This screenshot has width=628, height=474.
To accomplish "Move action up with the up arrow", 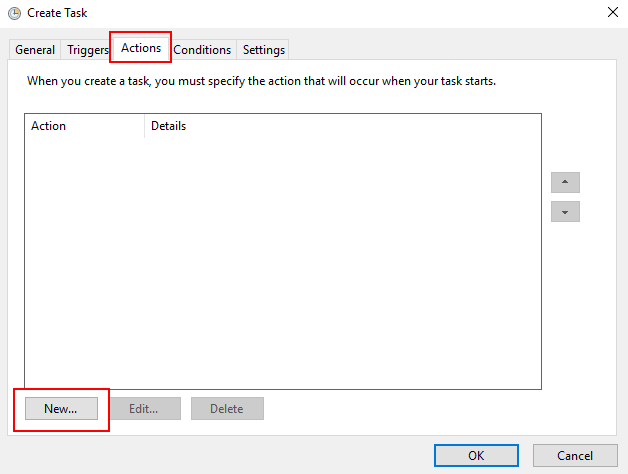I will tap(565, 183).
